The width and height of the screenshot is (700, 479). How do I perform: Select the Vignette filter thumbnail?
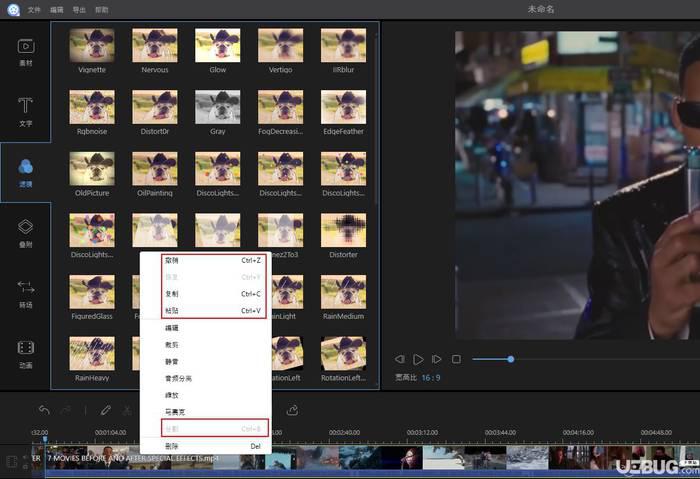click(92, 45)
